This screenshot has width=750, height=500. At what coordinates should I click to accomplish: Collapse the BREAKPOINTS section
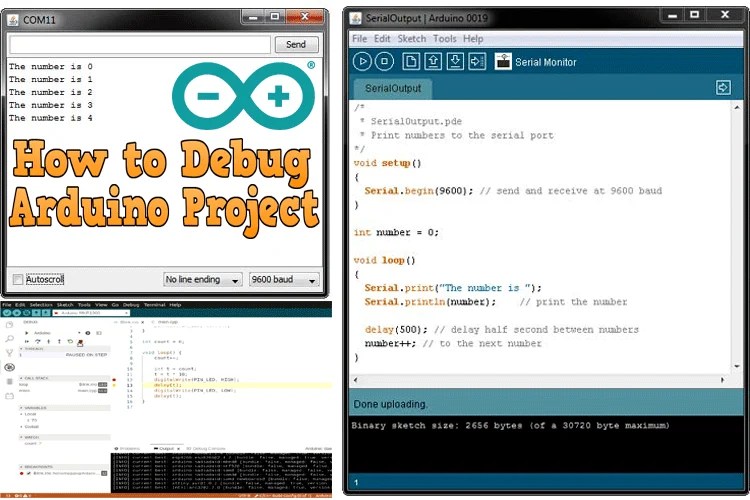(x=65, y=467)
